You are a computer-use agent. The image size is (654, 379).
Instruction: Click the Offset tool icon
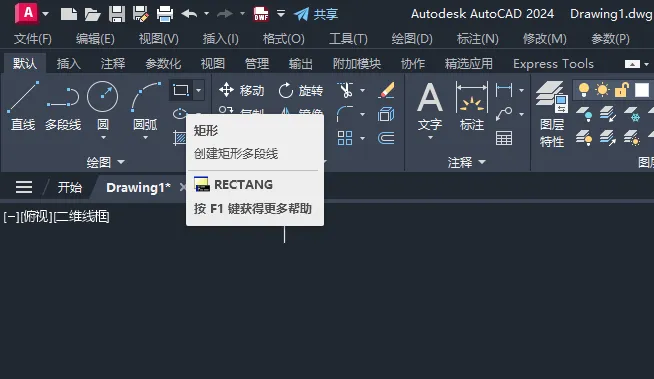(386, 138)
